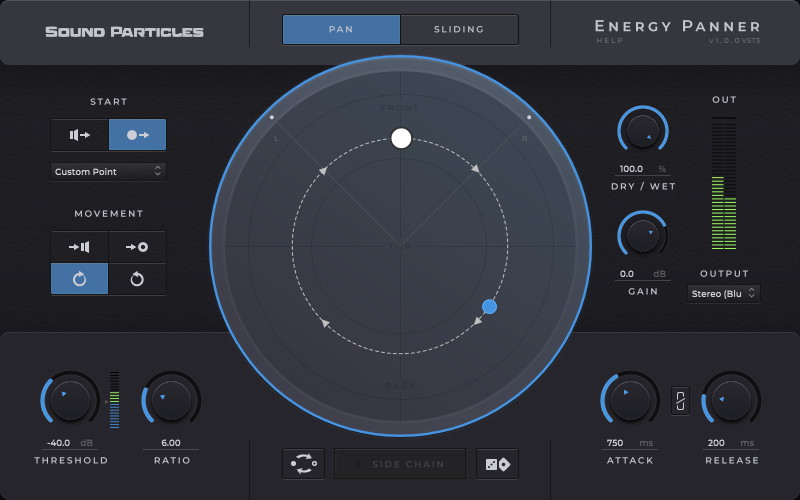Open the Custom Point dropdown
800x500 pixels.
click(108, 171)
